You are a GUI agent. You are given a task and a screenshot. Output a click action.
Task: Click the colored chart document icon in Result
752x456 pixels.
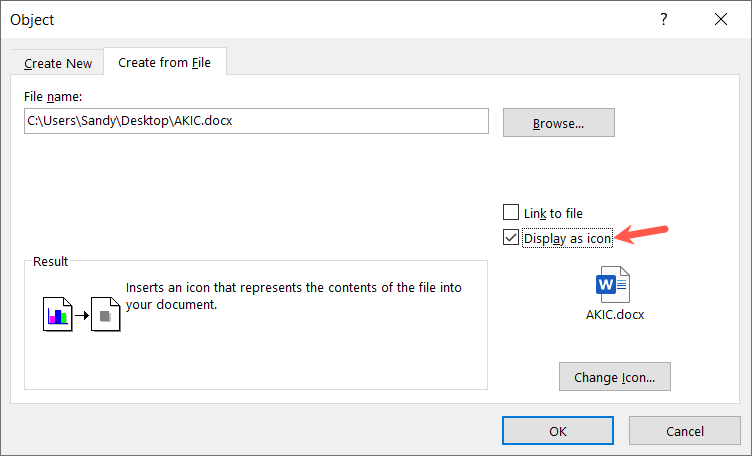pyautogui.click(x=59, y=317)
